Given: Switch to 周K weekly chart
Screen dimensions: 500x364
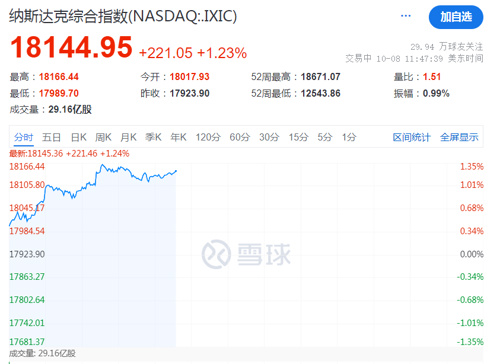Looking at the screenshot, I should click(103, 137).
